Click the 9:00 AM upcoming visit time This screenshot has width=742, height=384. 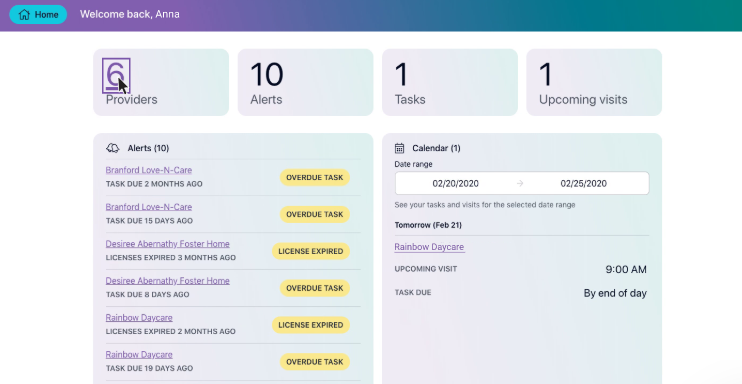(x=626, y=270)
